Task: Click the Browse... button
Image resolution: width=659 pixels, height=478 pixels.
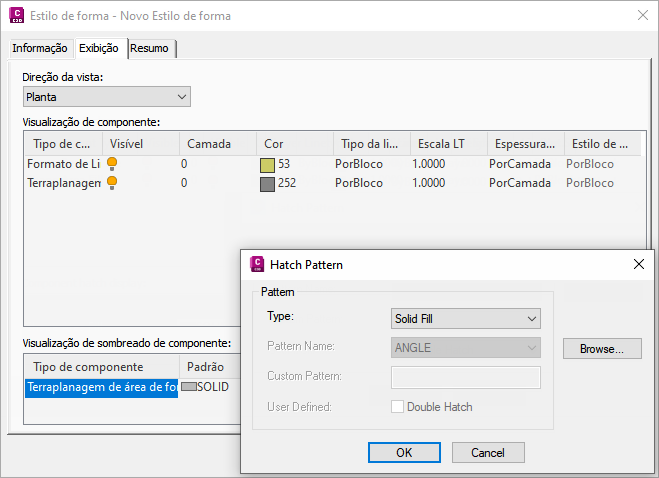Action: point(602,349)
